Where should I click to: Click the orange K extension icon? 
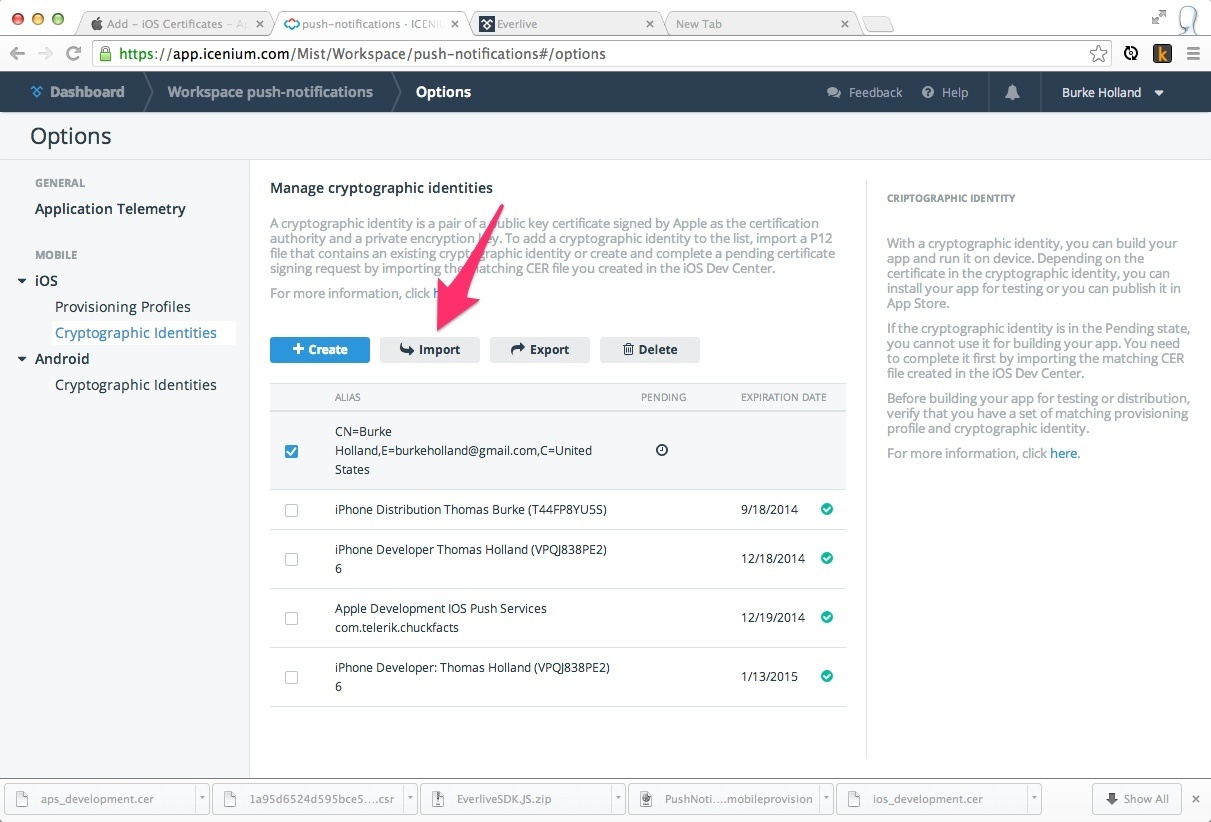[1162, 54]
